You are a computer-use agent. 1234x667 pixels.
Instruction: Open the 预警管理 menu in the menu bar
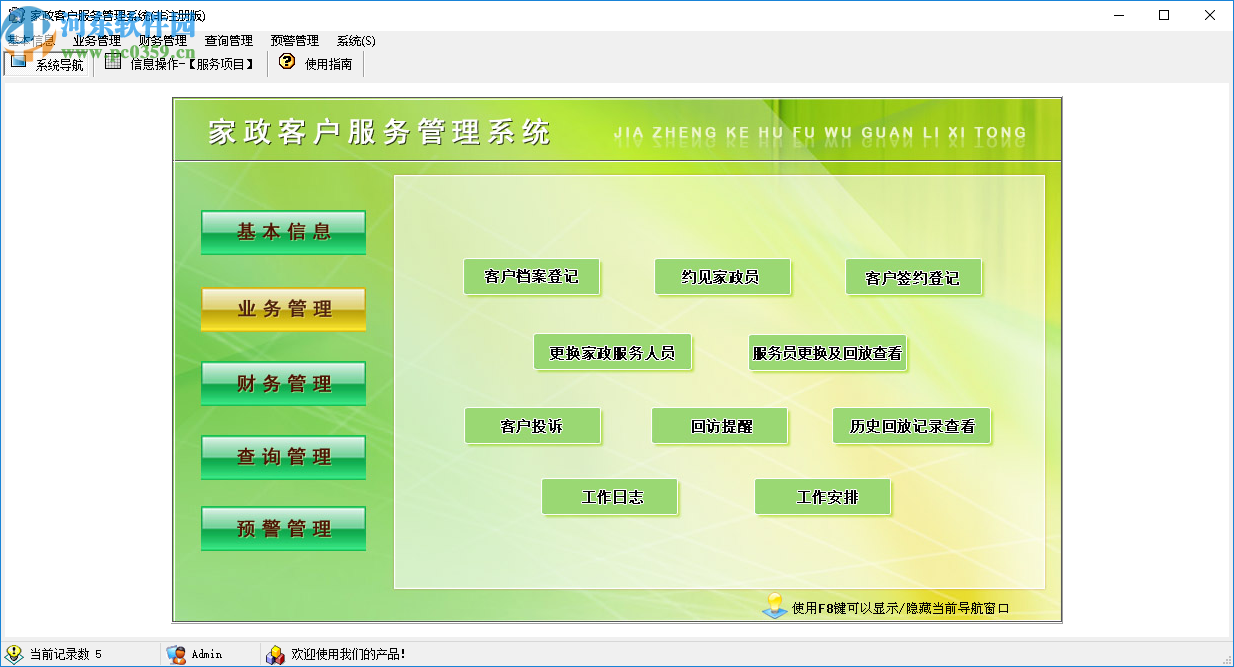tap(293, 41)
